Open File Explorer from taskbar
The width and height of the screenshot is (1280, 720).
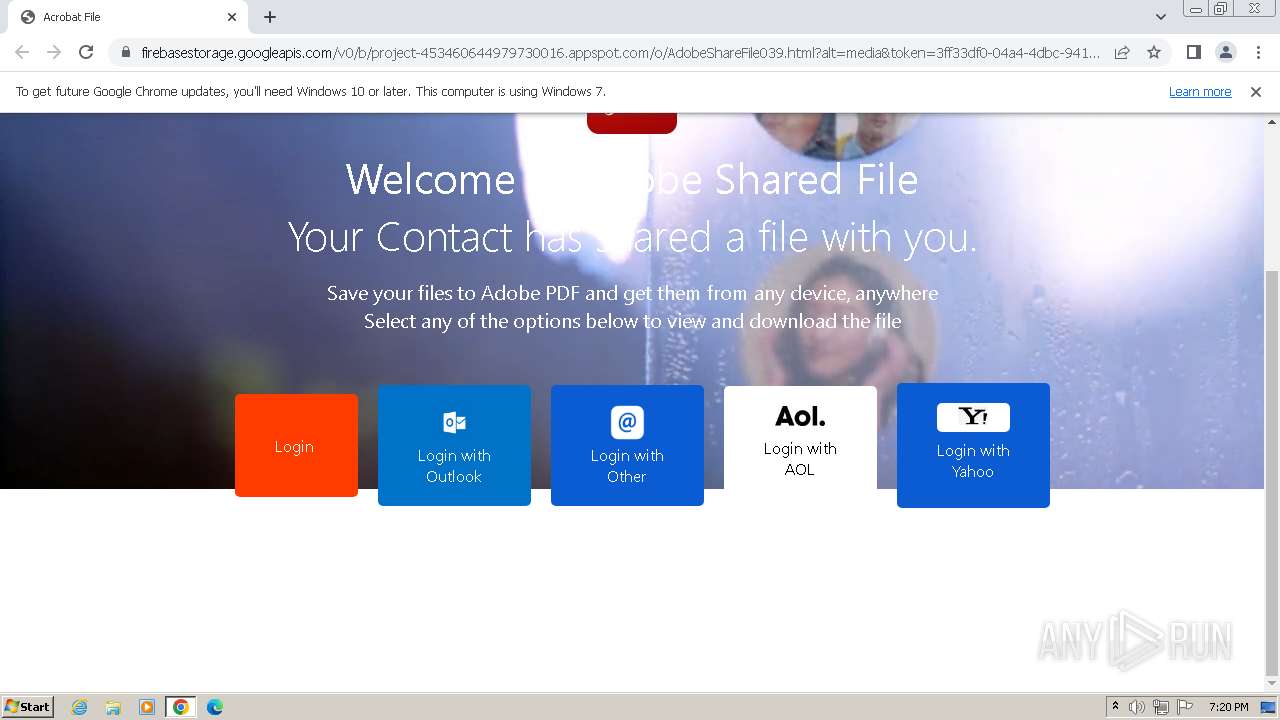(113, 707)
